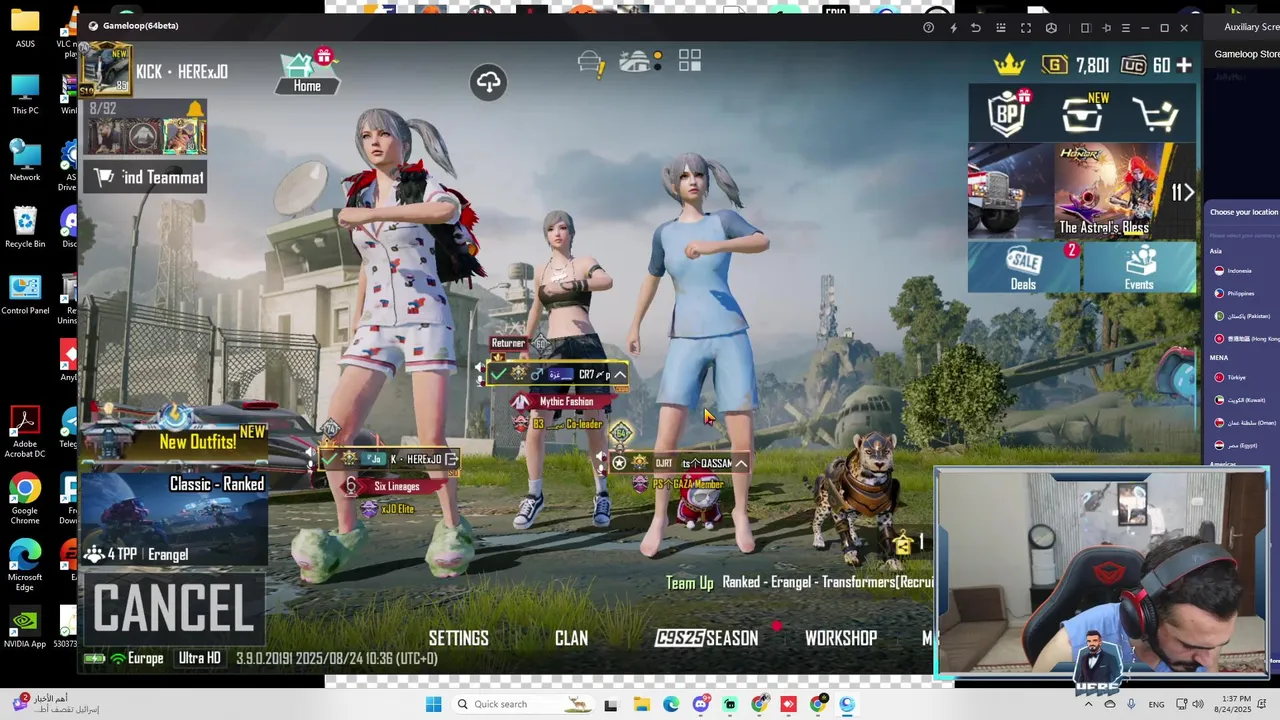Open notification bell near friends list
1280x720 pixels.
(x=194, y=109)
